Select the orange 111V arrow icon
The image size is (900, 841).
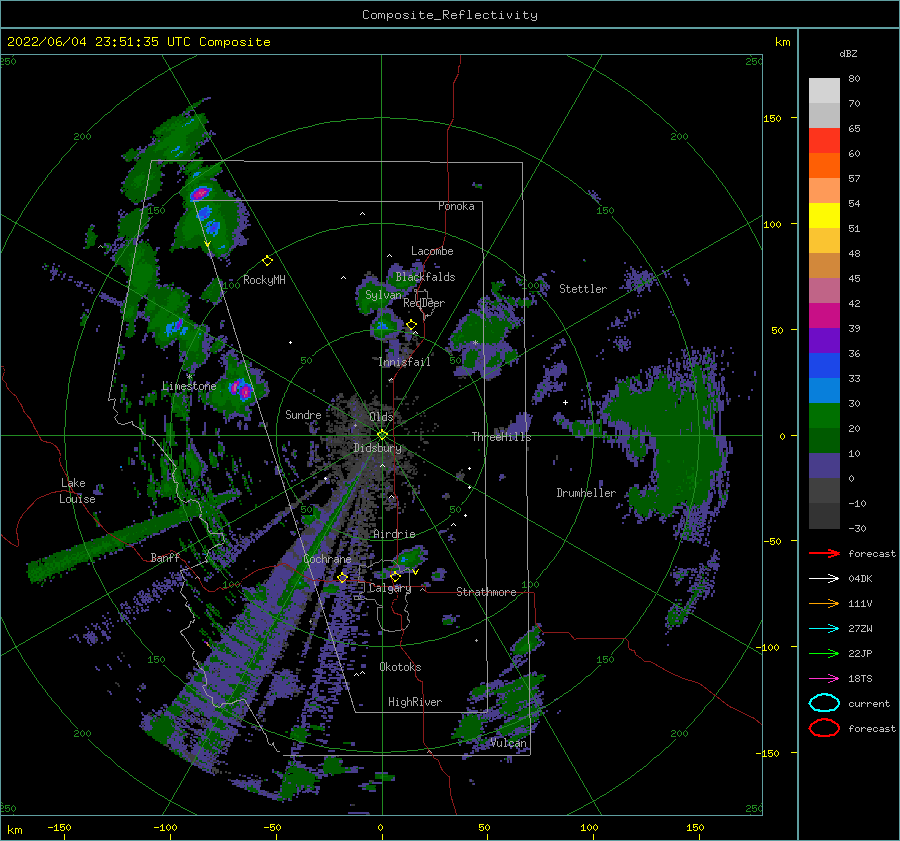824,603
